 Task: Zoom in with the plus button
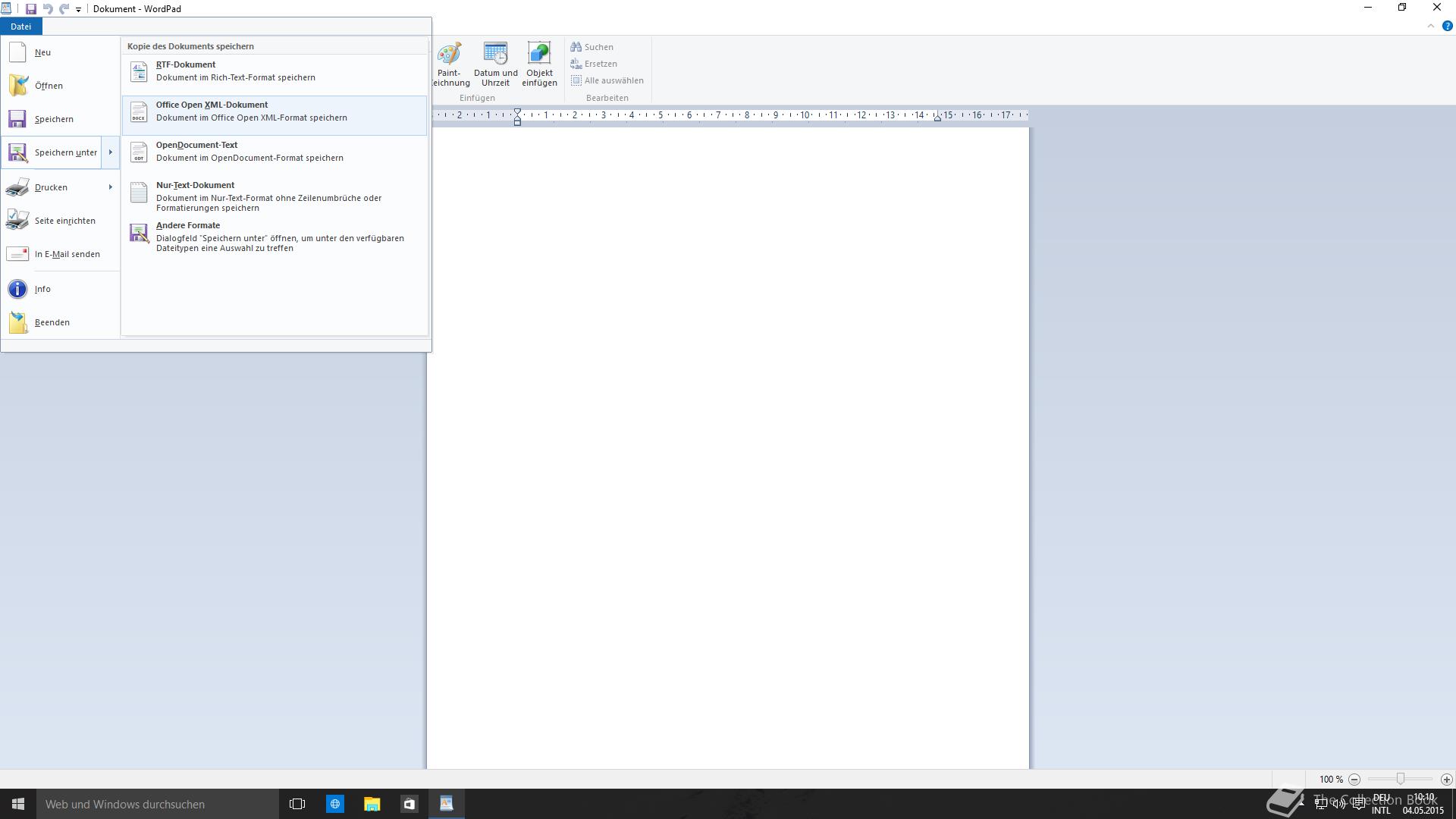tap(1446, 780)
